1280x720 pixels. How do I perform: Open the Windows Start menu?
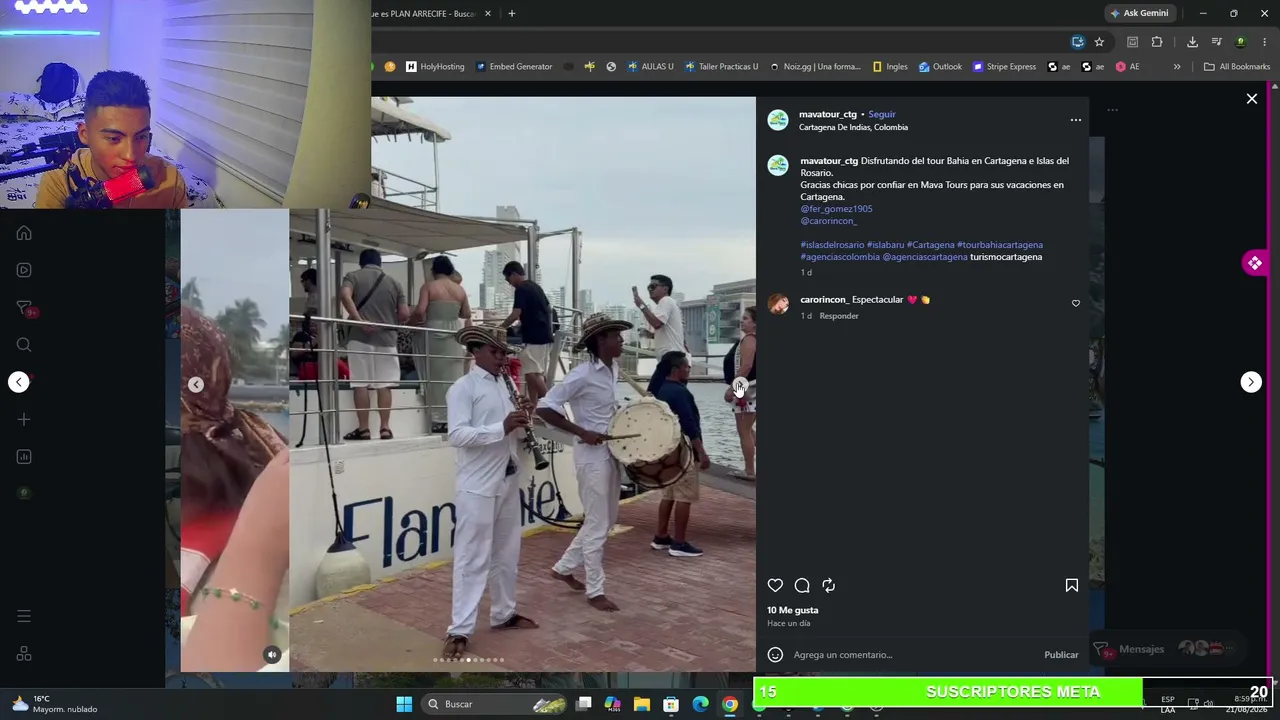404,704
